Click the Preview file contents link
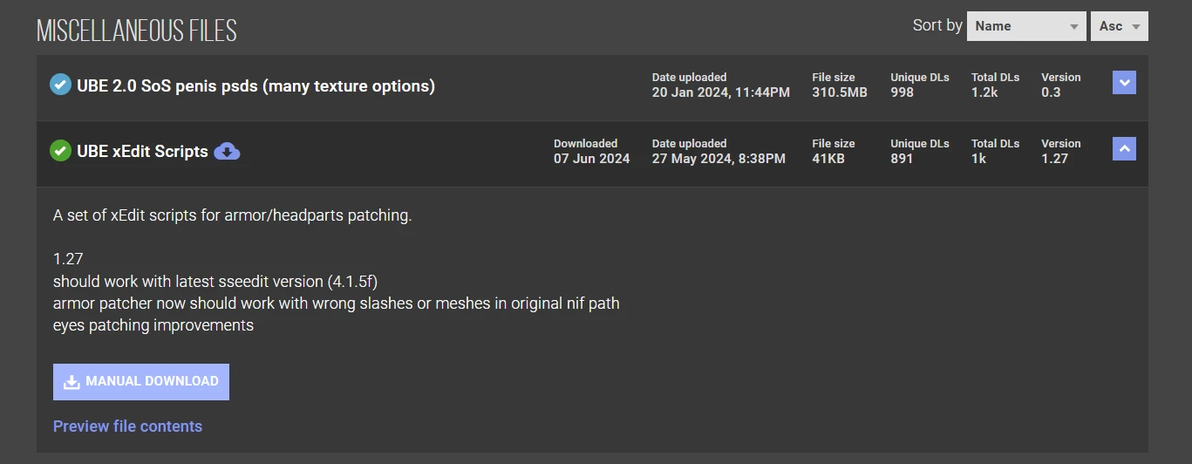This screenshot has width=1192, height=464. [x=127, y=426]
